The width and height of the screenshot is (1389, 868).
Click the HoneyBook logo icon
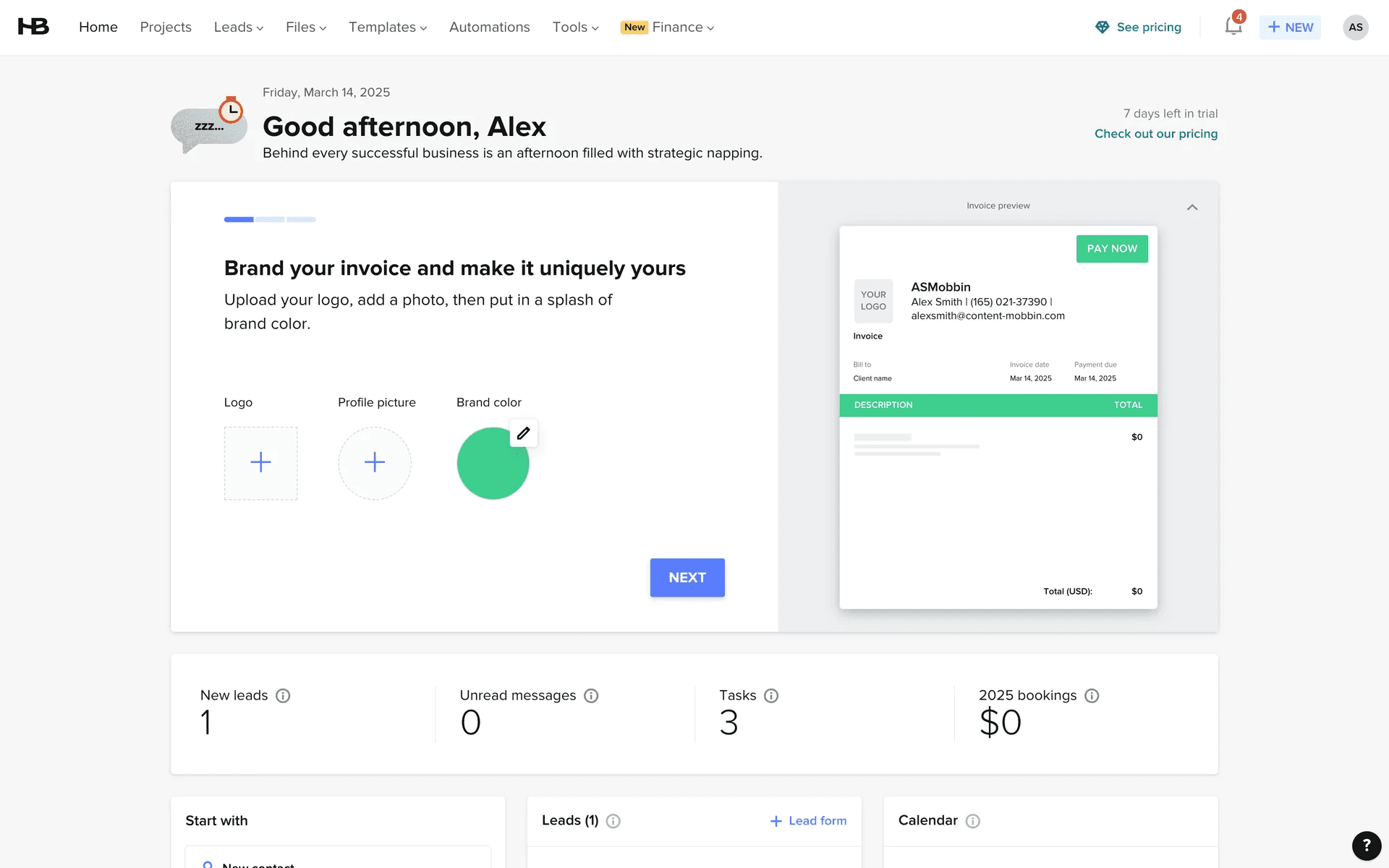tap(33, 27)
